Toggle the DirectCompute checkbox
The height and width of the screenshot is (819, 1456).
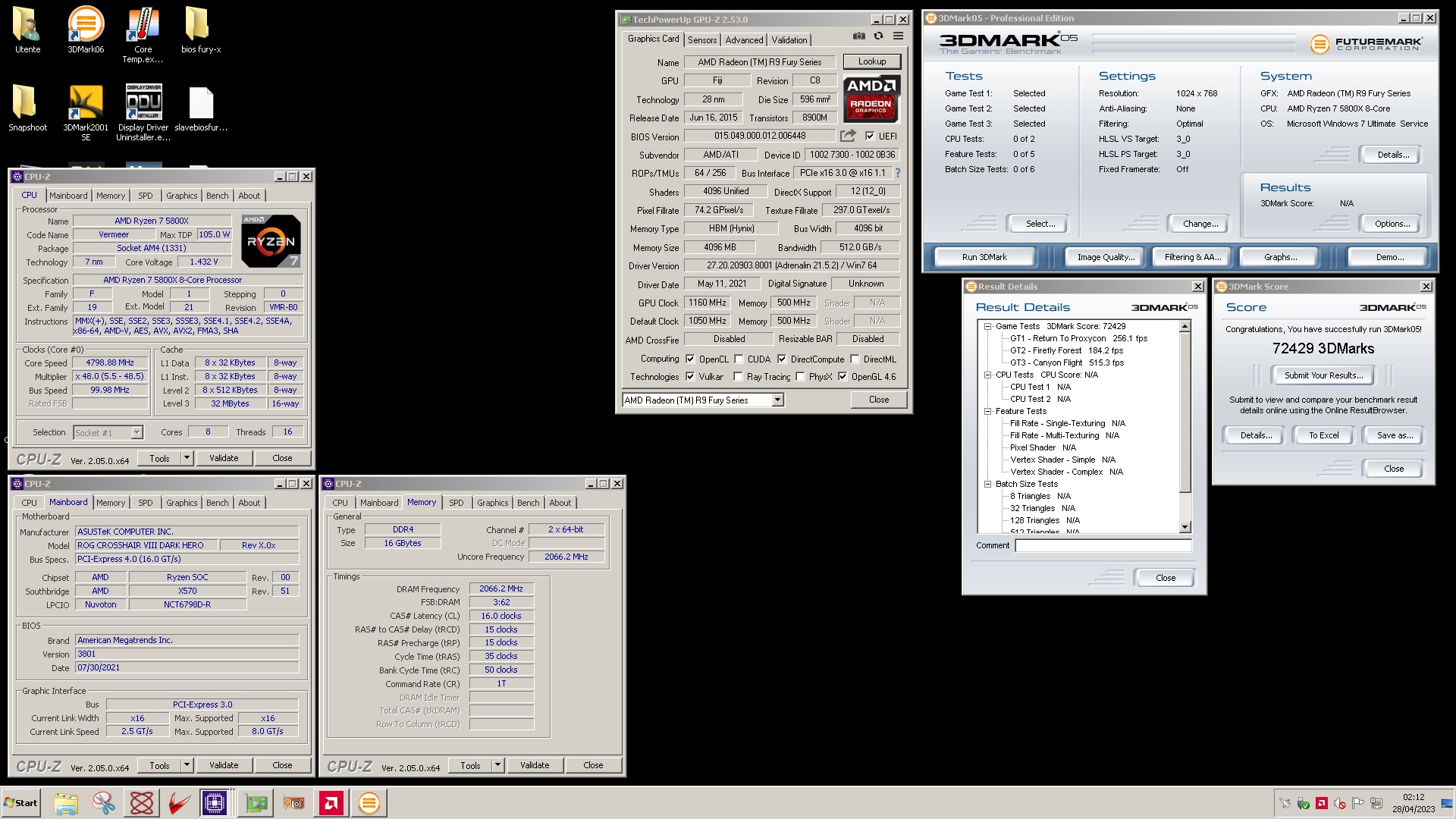pos(782,359)
